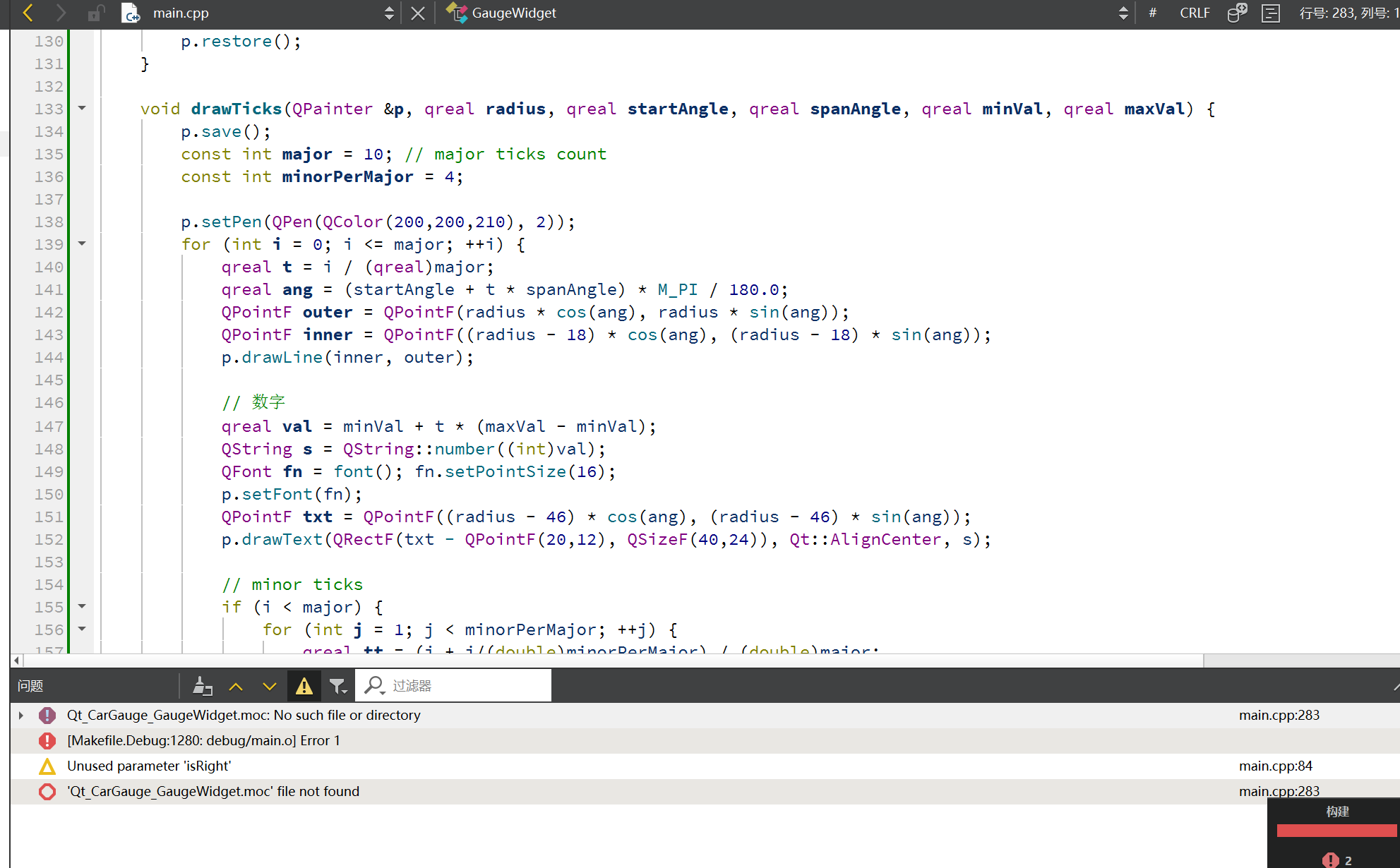
Task: Click the analyzer database icon in the toolbar
Action: tap(1237, 13)
